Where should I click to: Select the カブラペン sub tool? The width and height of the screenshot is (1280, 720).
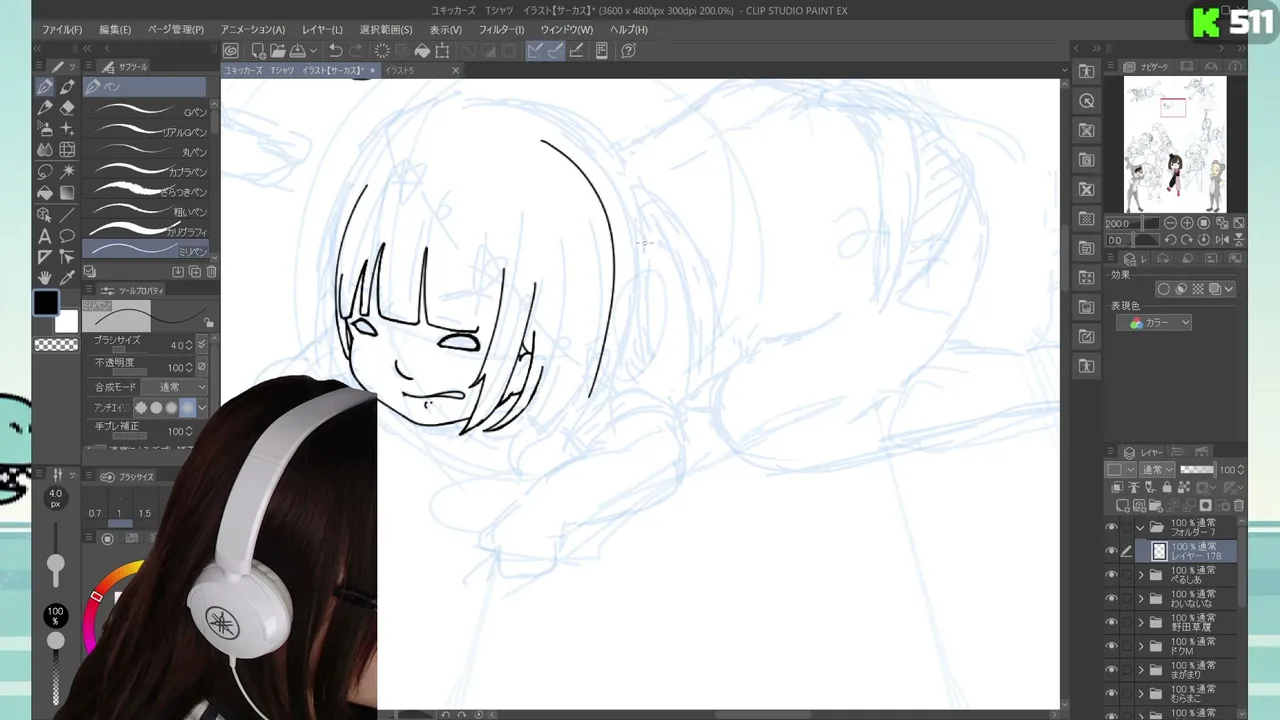click(148, 171)
